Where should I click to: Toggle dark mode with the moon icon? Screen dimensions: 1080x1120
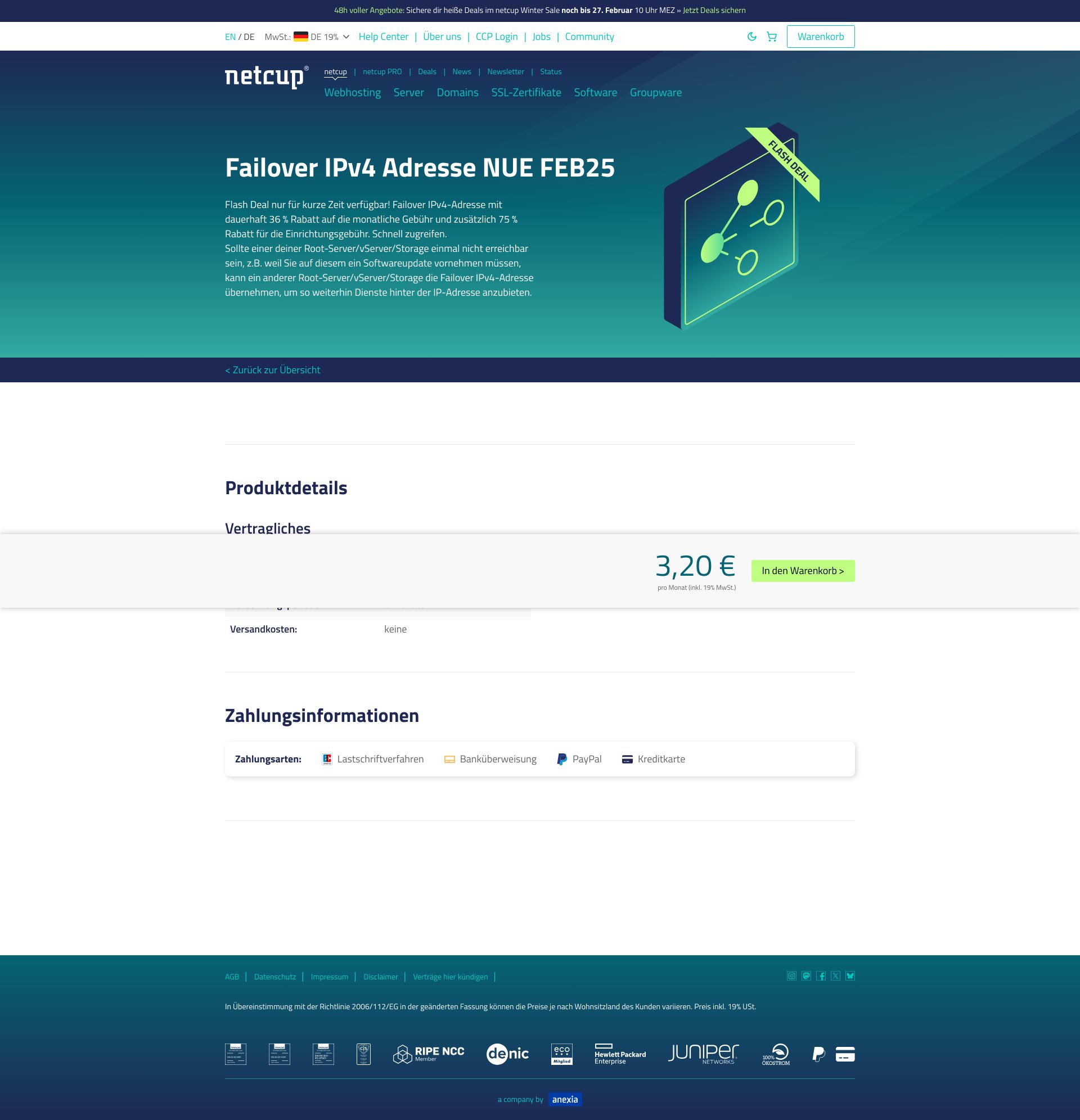point(752,37)
